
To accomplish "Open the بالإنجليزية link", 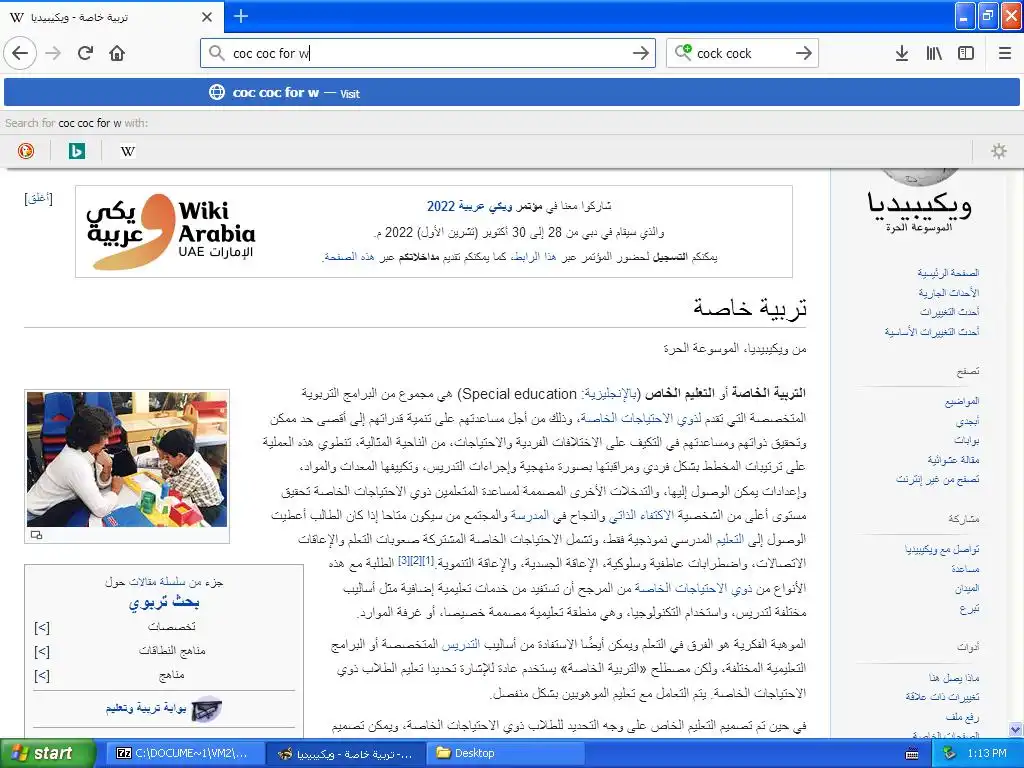I will [609, 394].
